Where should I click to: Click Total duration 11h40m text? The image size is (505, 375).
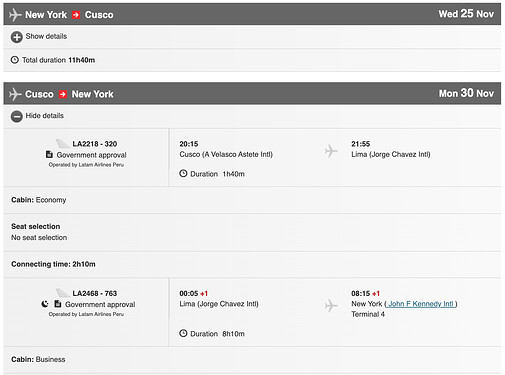tap(58, 60)
